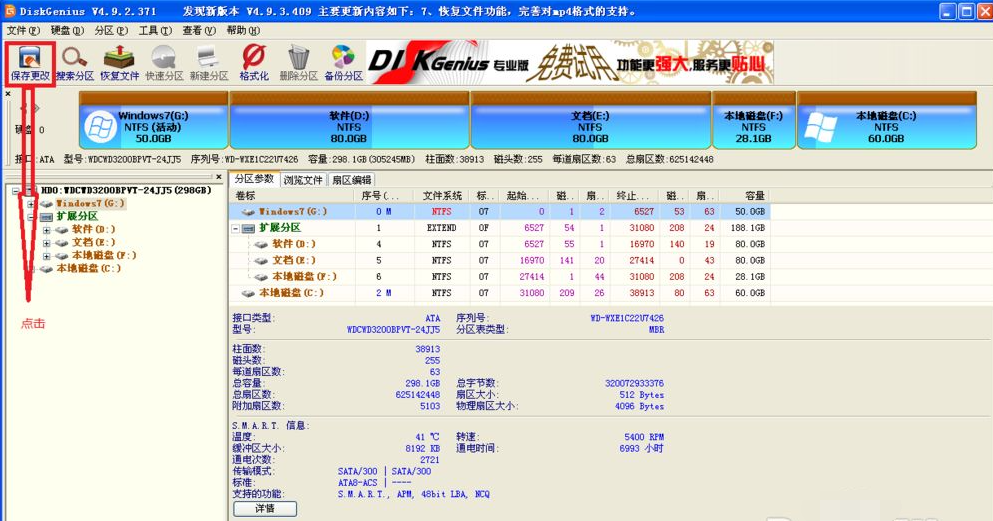Click EXTEND file system cell in table

click(441, 228)
